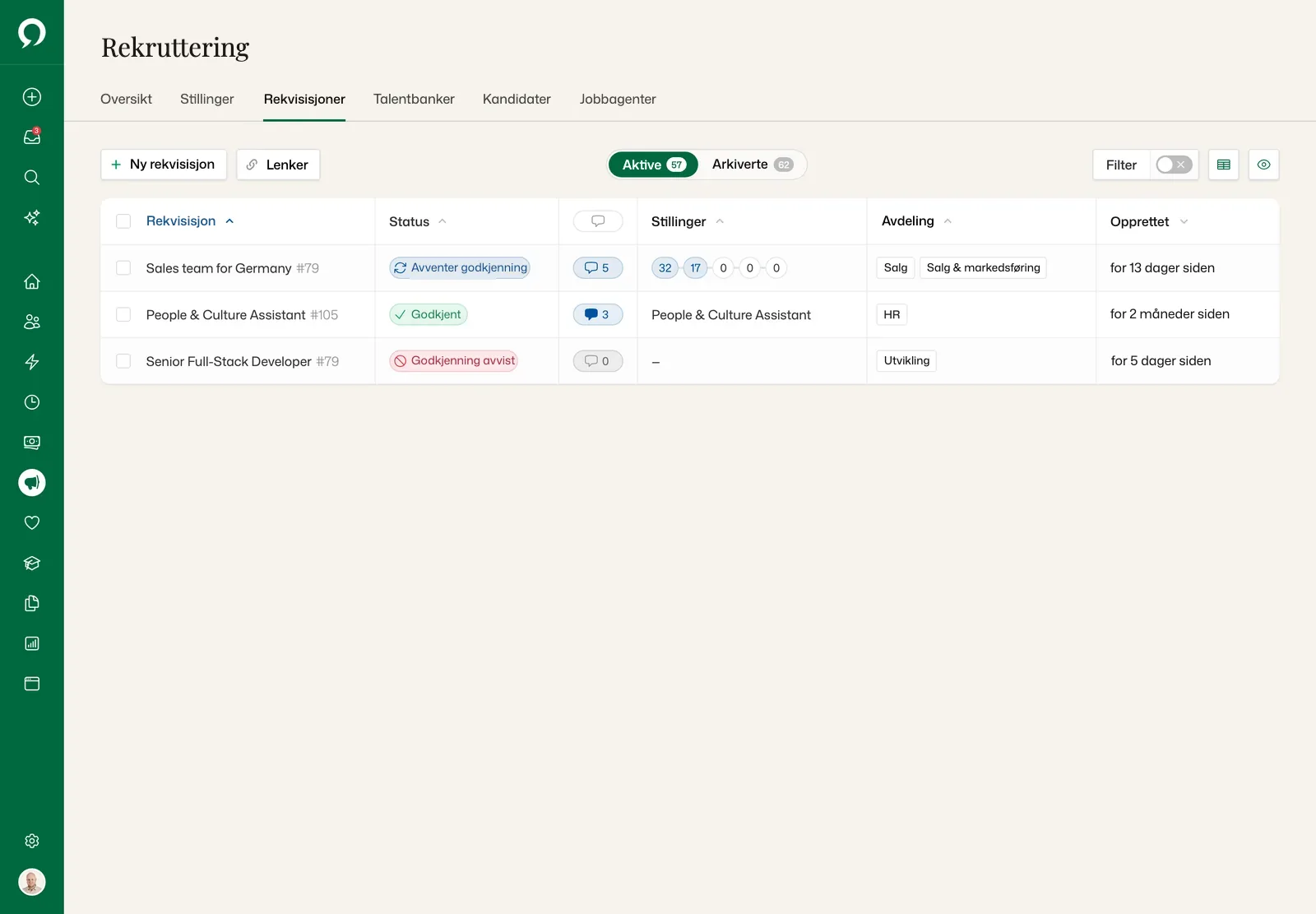Switch to the Stillinger tab
The width and height of the screenshot is (1316, 914).
click(x=207, y=99)
